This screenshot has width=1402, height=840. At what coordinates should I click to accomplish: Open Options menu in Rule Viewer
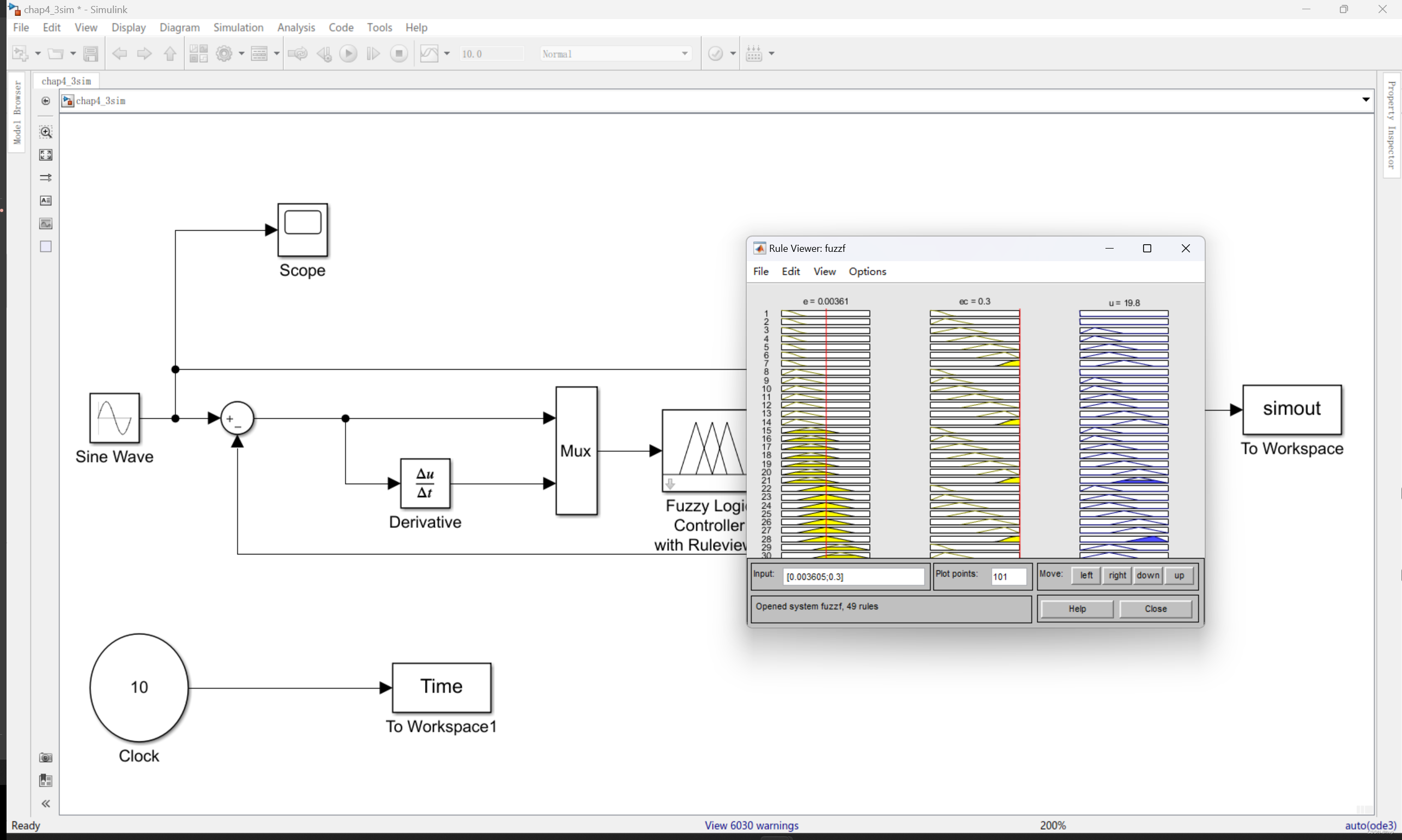coord(867,271)
